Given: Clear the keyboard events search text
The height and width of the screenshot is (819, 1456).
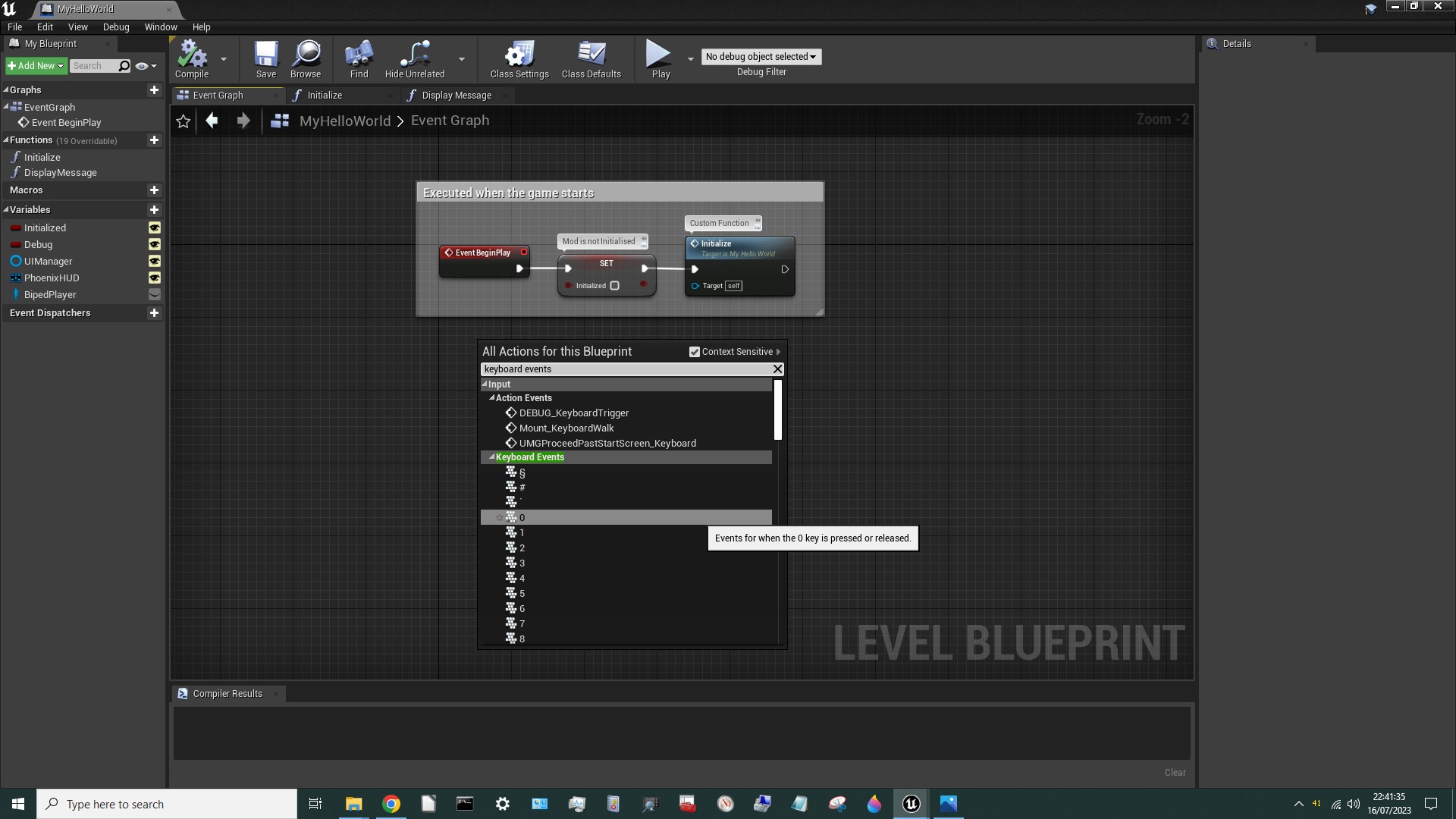Looking at the screenshot, I should pos(777,369).
